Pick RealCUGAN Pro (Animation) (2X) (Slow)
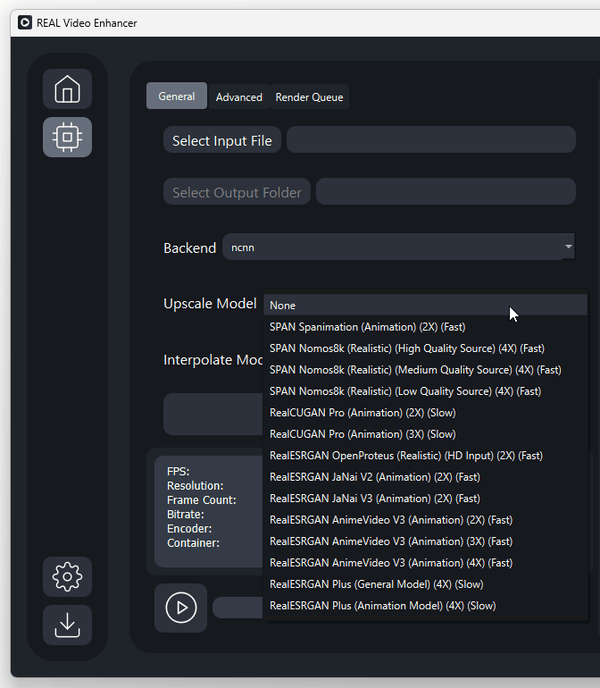This screenshot has height=688, width=600. [x=425, y=412]
